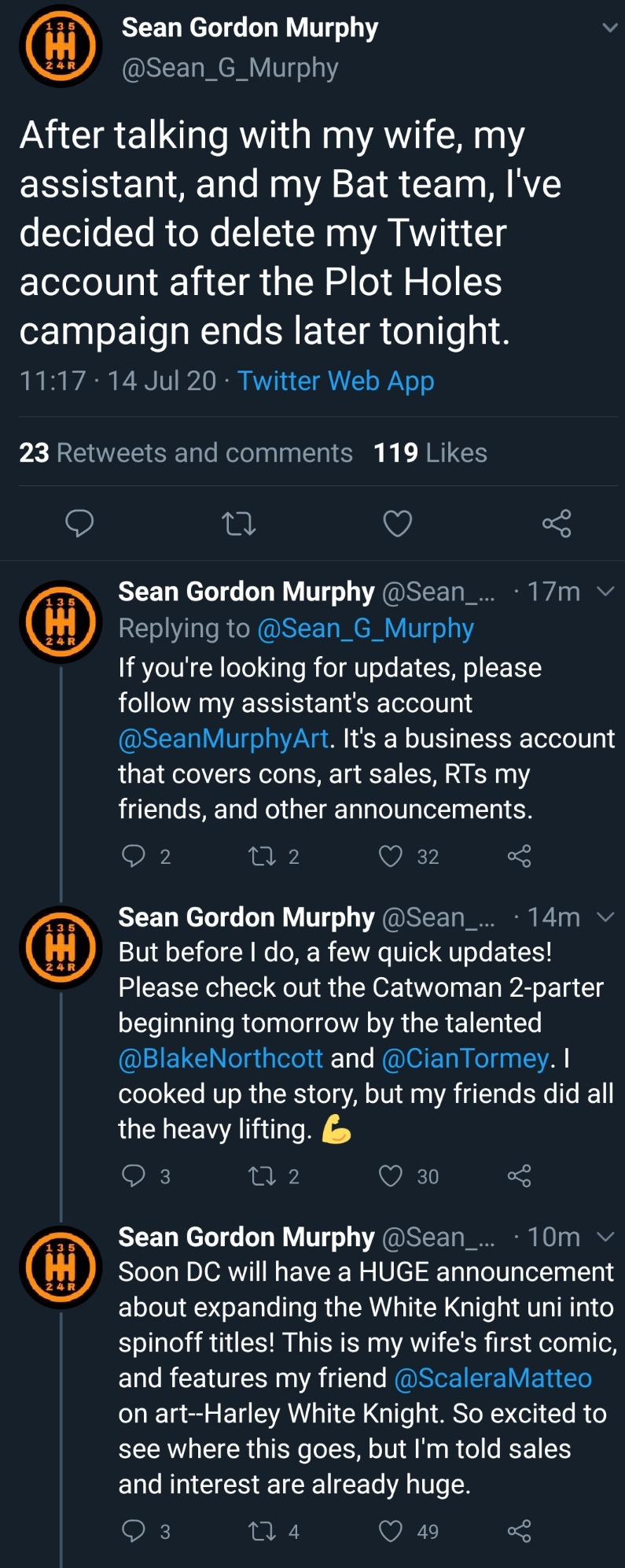The image size is (625, 1568).
Task: Expand options chevron on 14m tweet
Action: point(605,917)
